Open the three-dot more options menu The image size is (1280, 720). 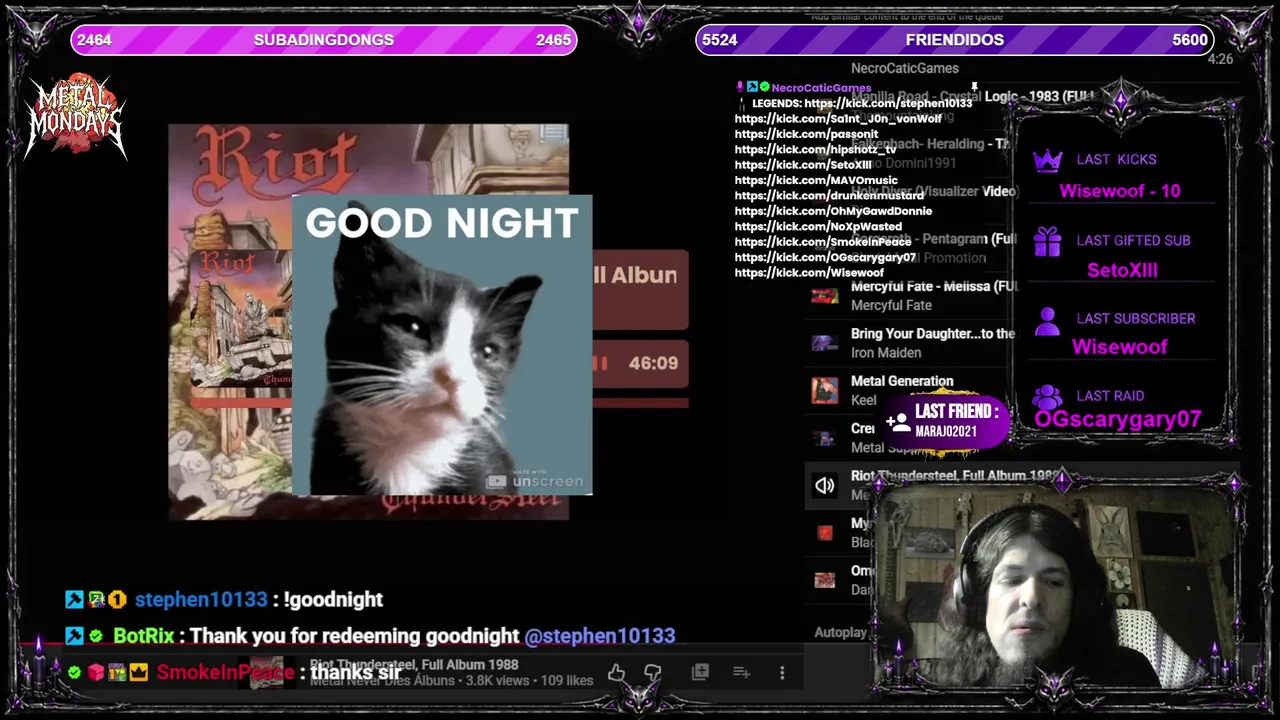(782, 673)
